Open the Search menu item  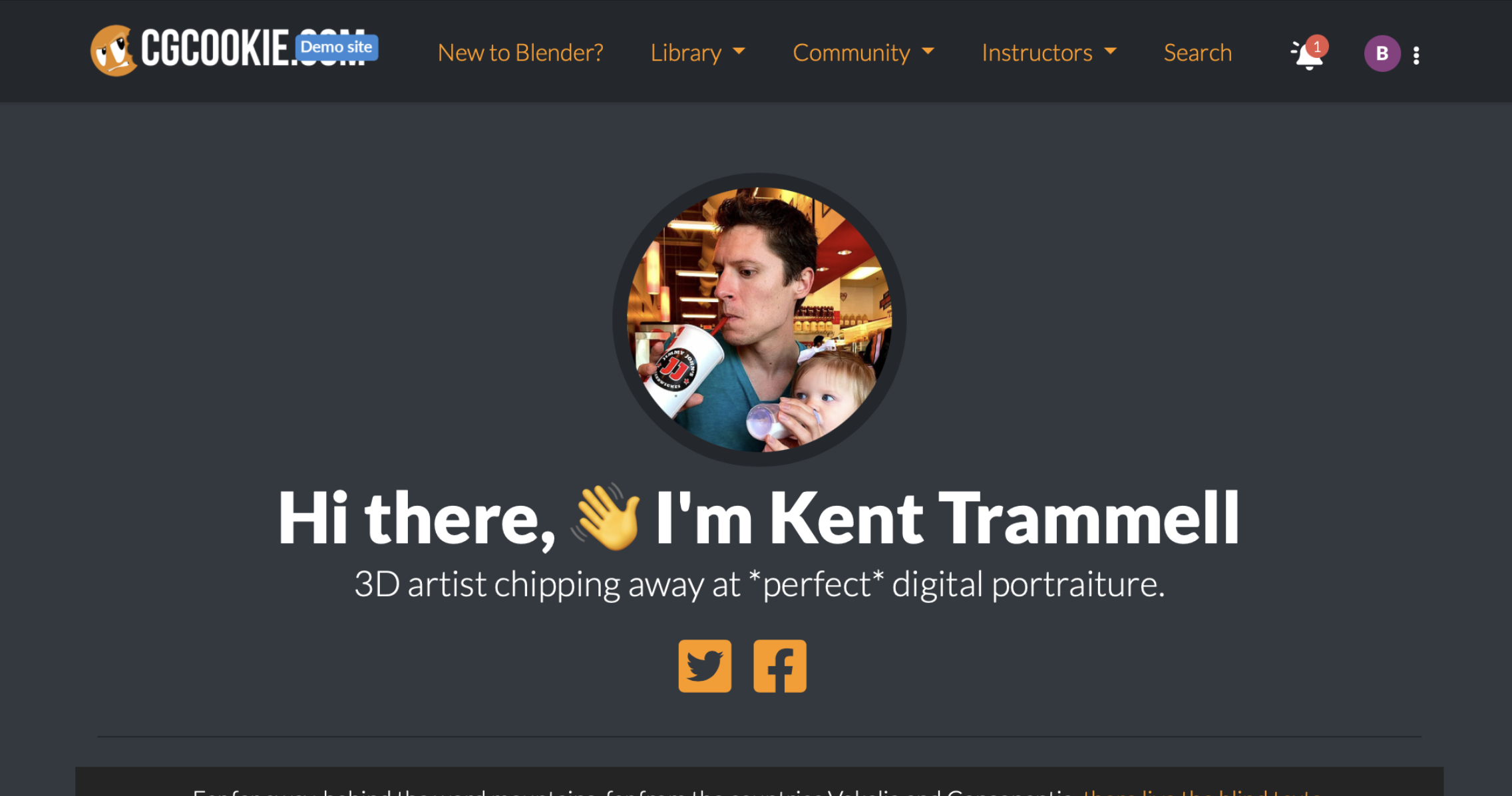coord(1197,53)
